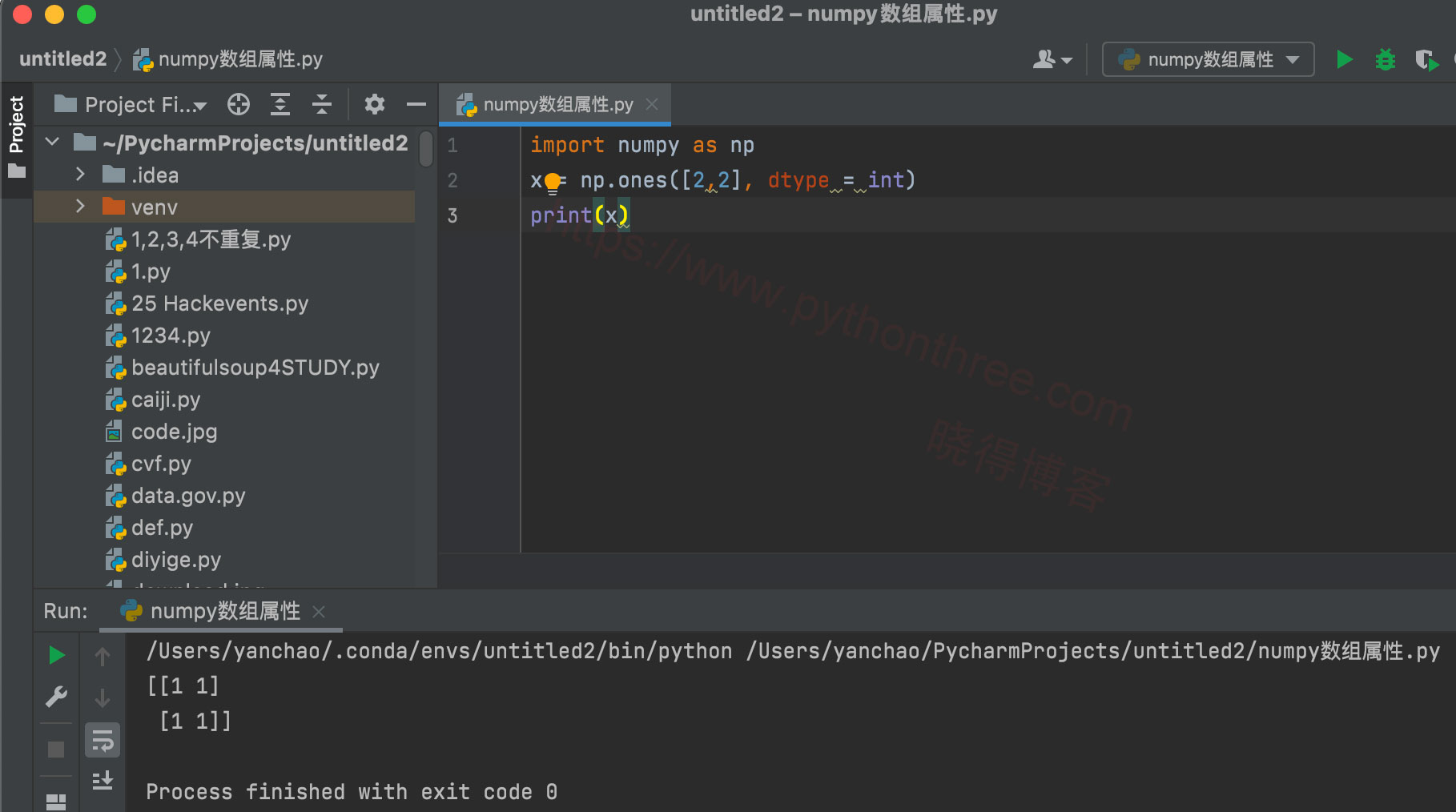Click the project tree vertical scrollbar
The width and height of the screenshot is (1456, 812).
pyautogui.click(x=426, y=149)
